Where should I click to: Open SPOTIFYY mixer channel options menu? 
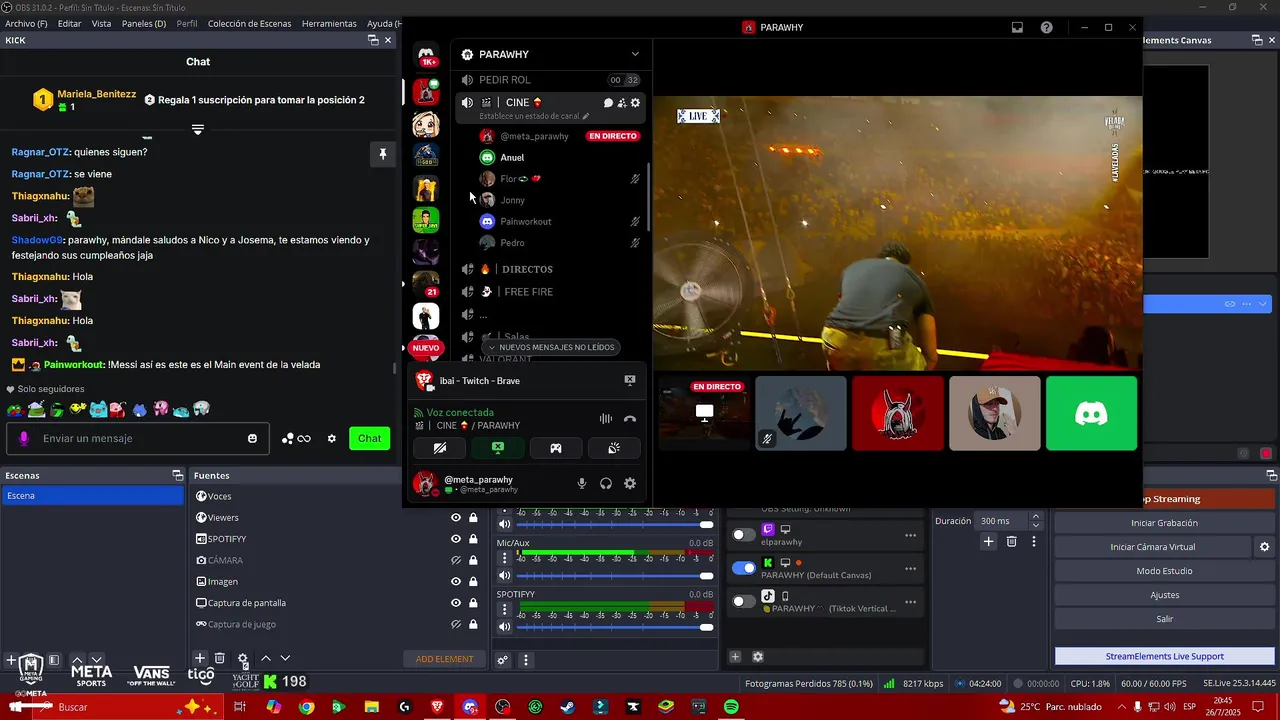(505, 609)
